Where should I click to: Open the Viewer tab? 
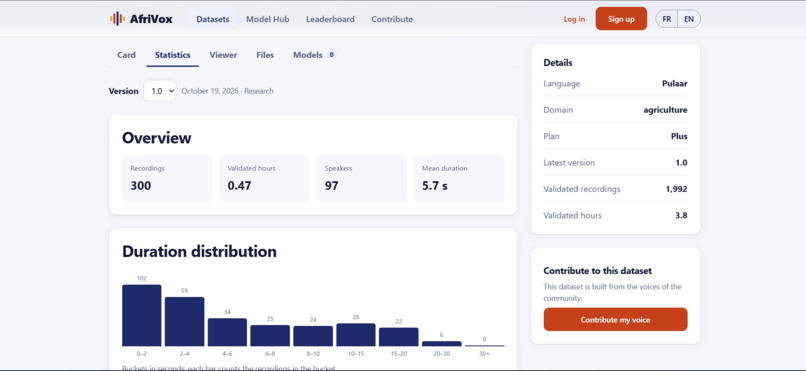point(223,55)
